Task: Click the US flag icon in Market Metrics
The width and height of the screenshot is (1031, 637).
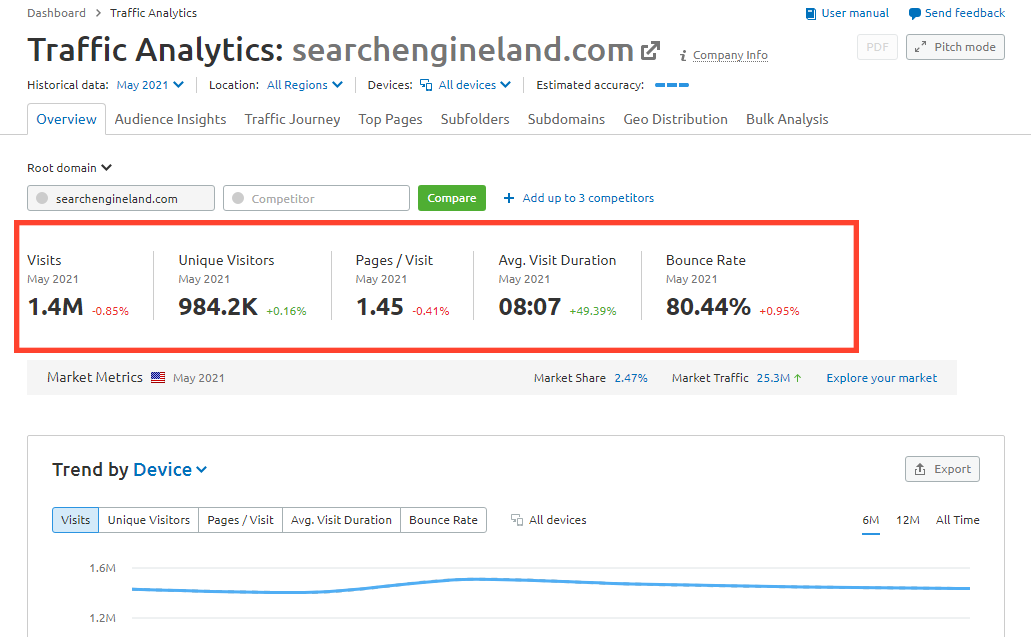Action: coord(158,377)
